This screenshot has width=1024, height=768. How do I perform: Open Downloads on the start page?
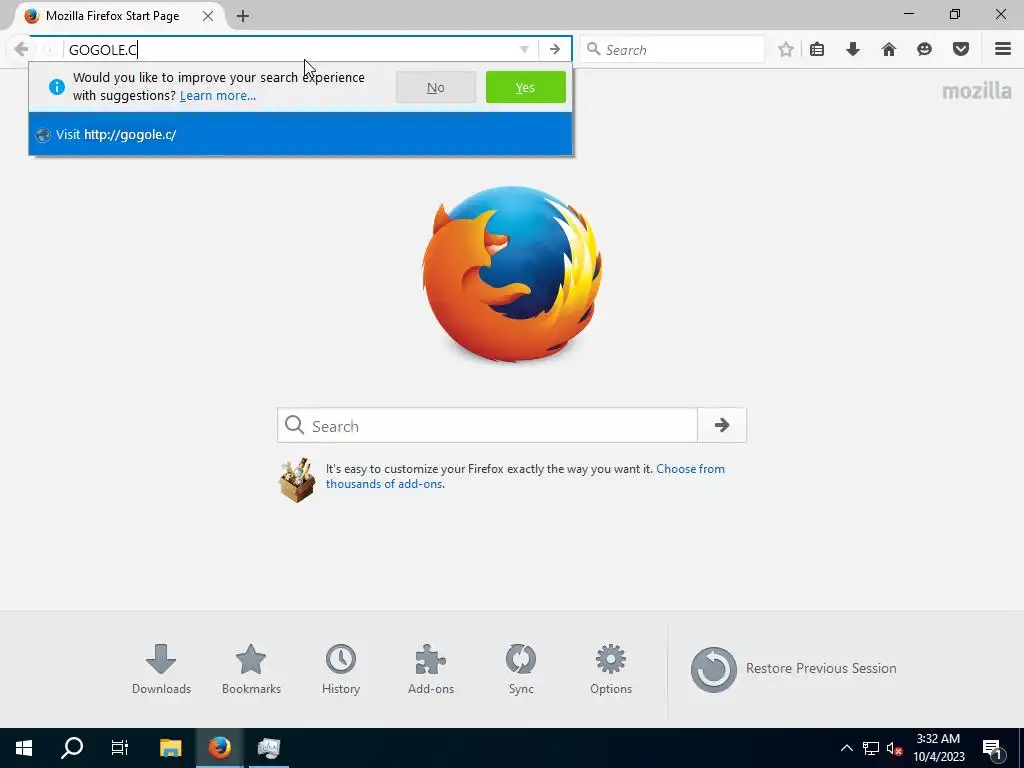(x=161, y=669)
